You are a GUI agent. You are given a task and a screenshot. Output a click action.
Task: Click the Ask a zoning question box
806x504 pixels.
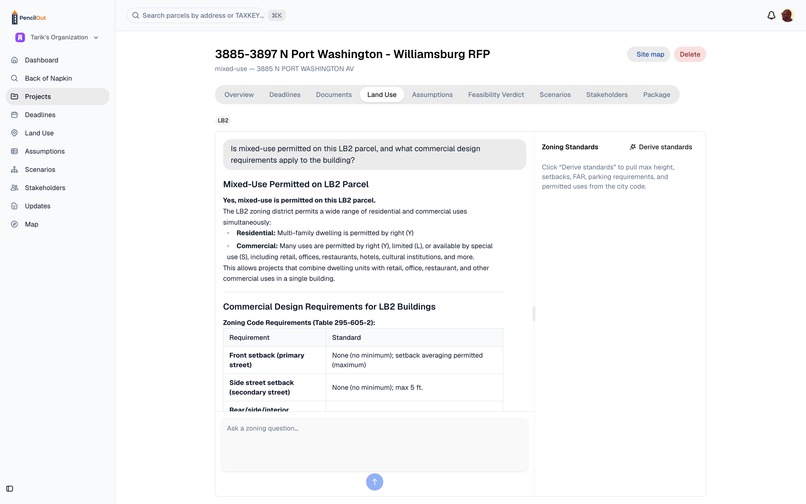tap(375, 444)
